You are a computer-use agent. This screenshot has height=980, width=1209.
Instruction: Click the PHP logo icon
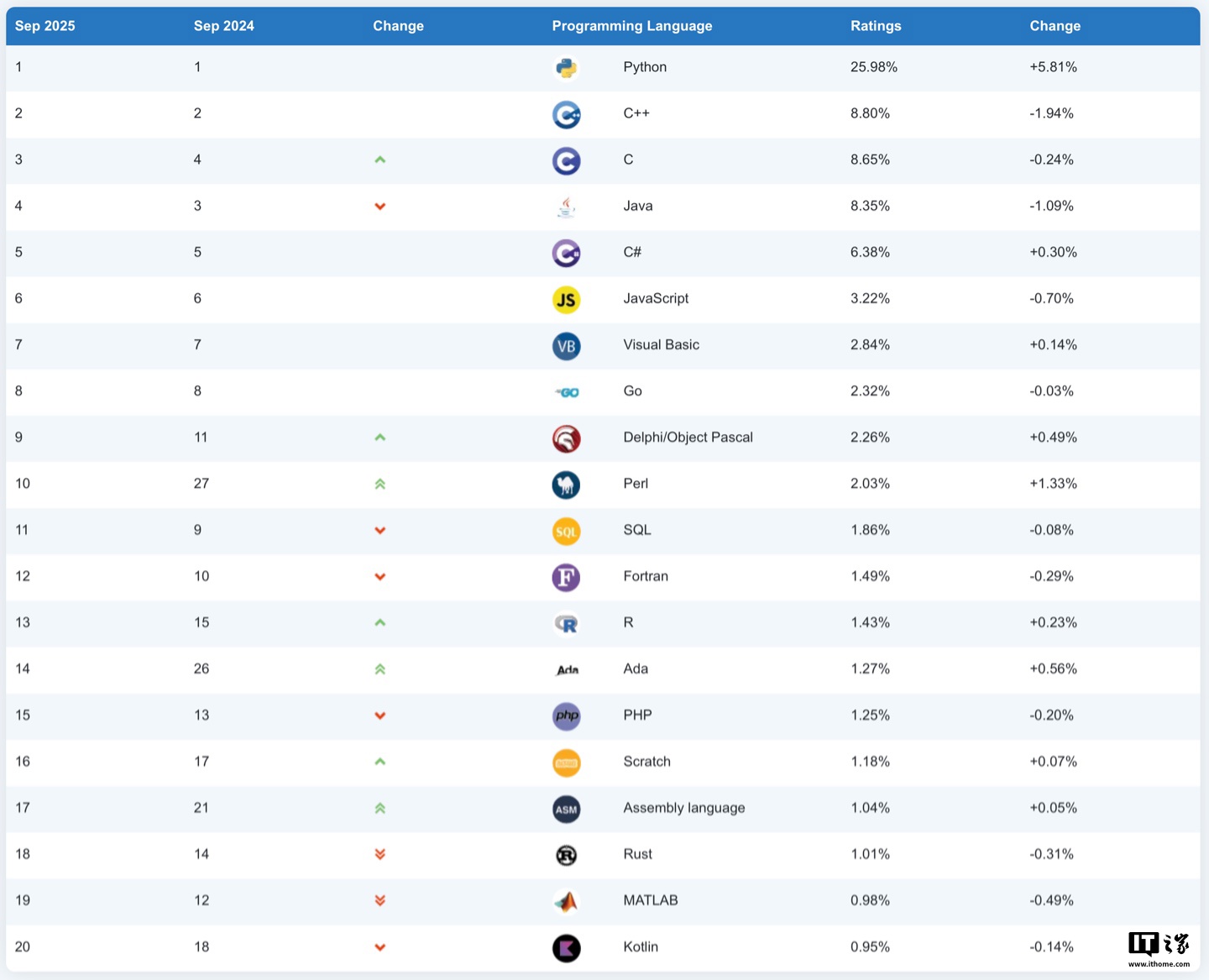click(x=567, y=716)
